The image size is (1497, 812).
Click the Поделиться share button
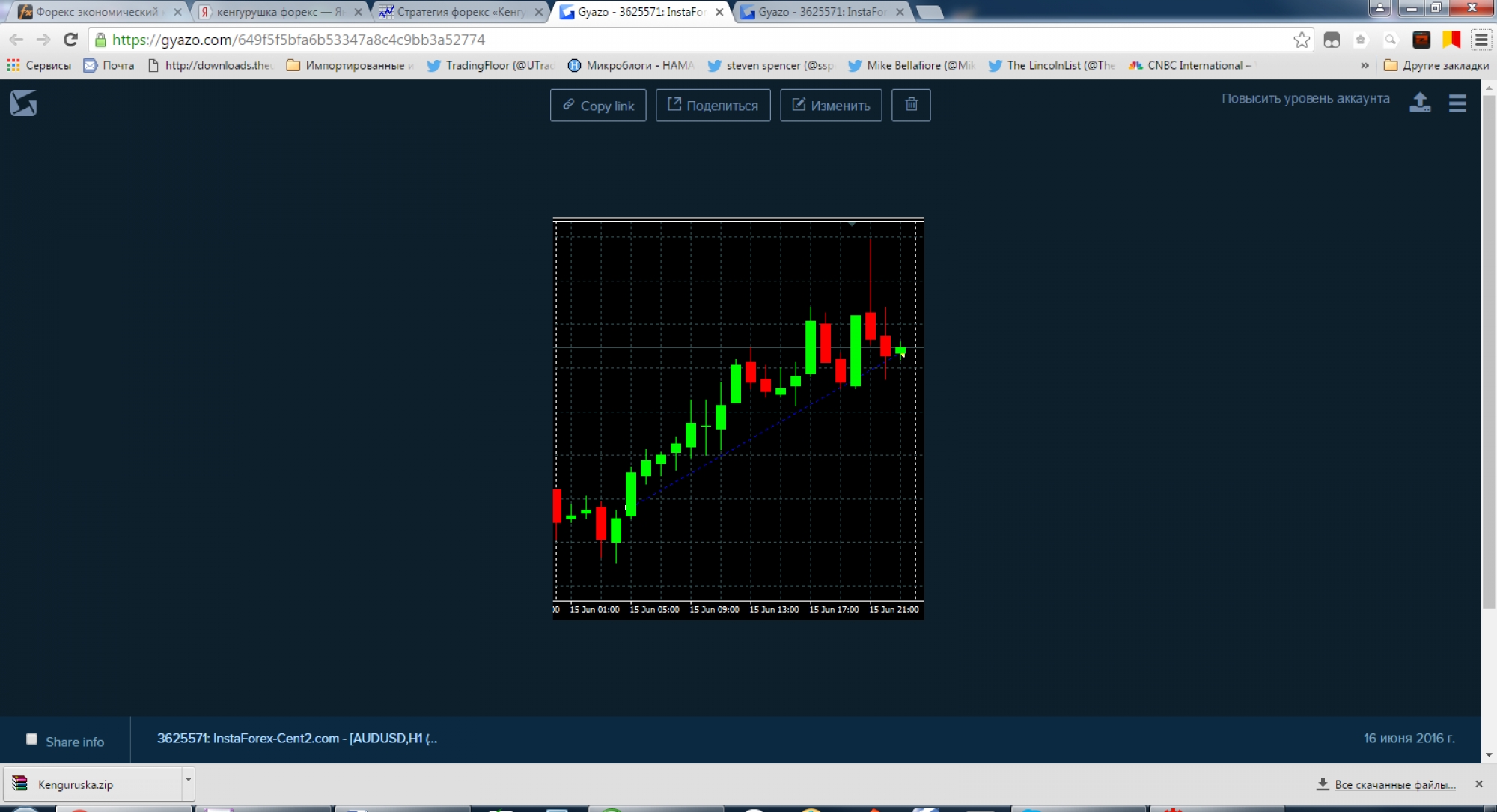coord(713,106)
